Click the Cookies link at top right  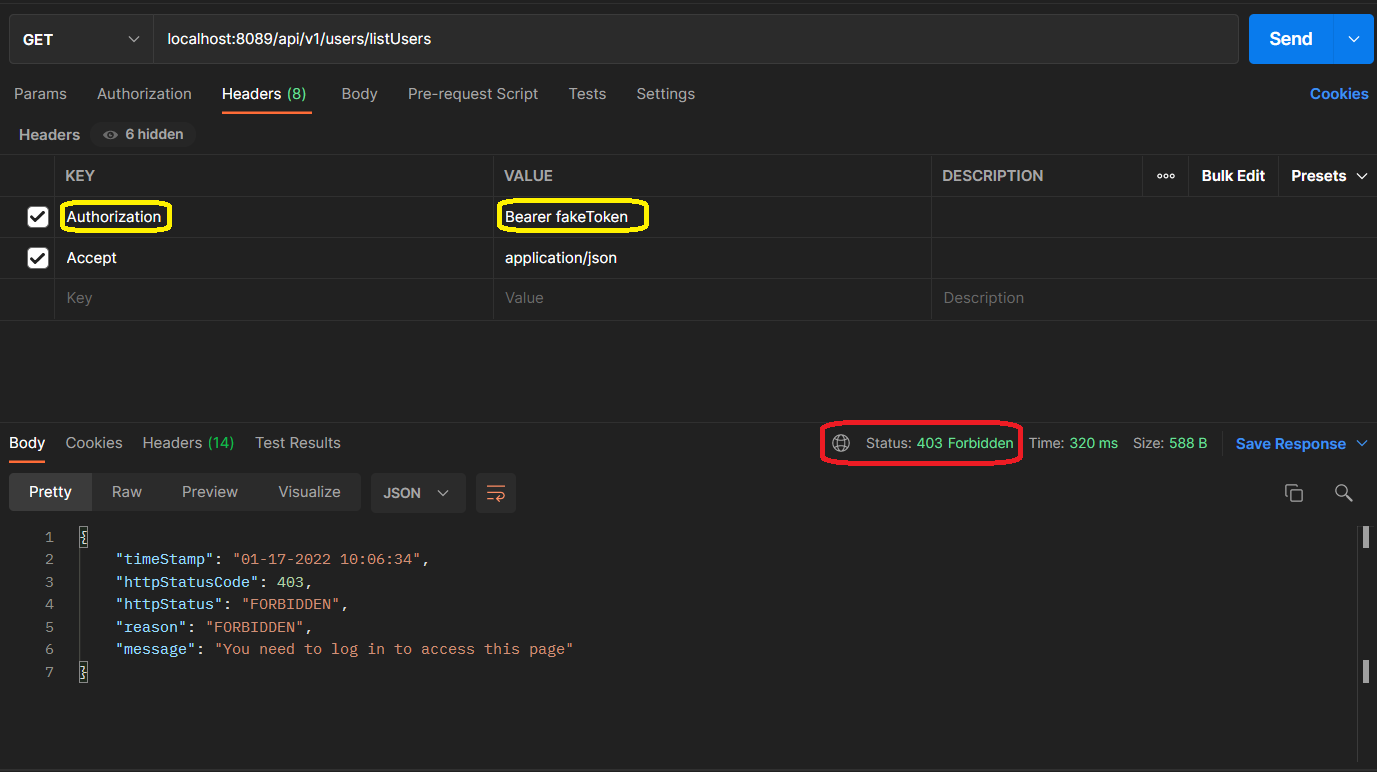(1338, 94)
